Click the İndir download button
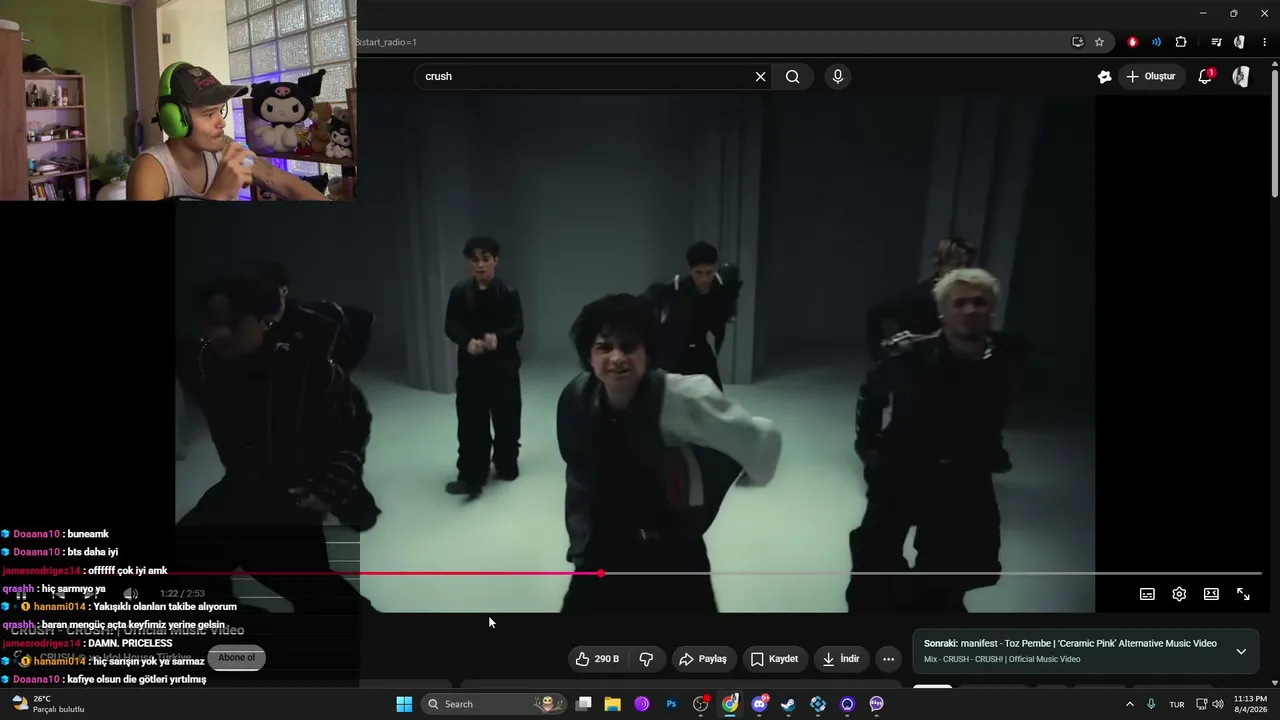 [840, 659]
